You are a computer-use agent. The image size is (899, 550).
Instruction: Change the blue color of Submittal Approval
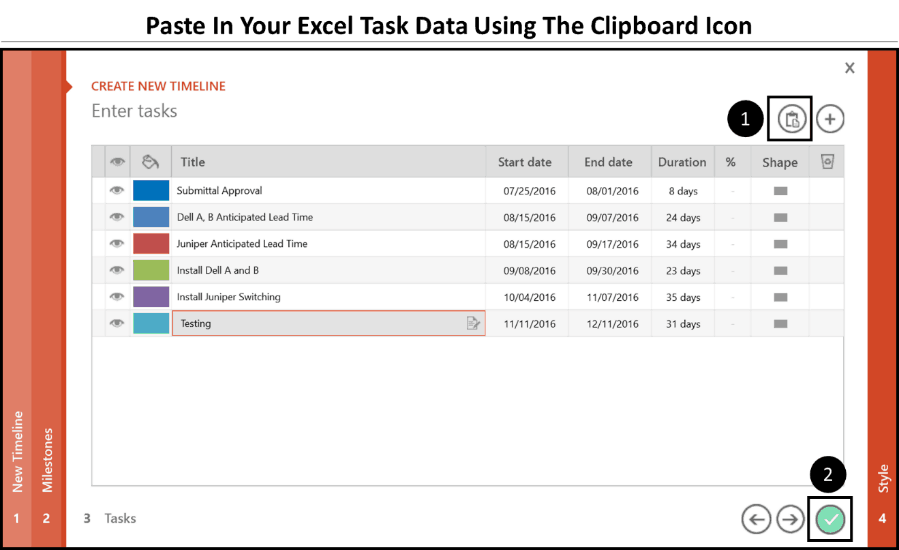tap(151, 190)
